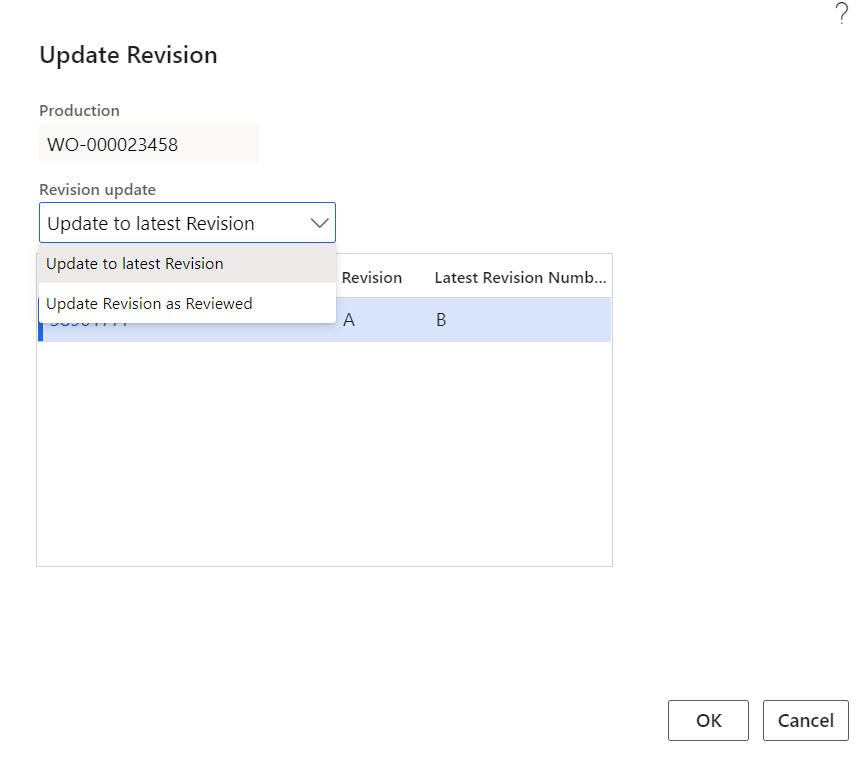Image resolution: width=862 pixels, height=780 pixels.
Task: Sort by the Revision column header
Action: point(372,278)
